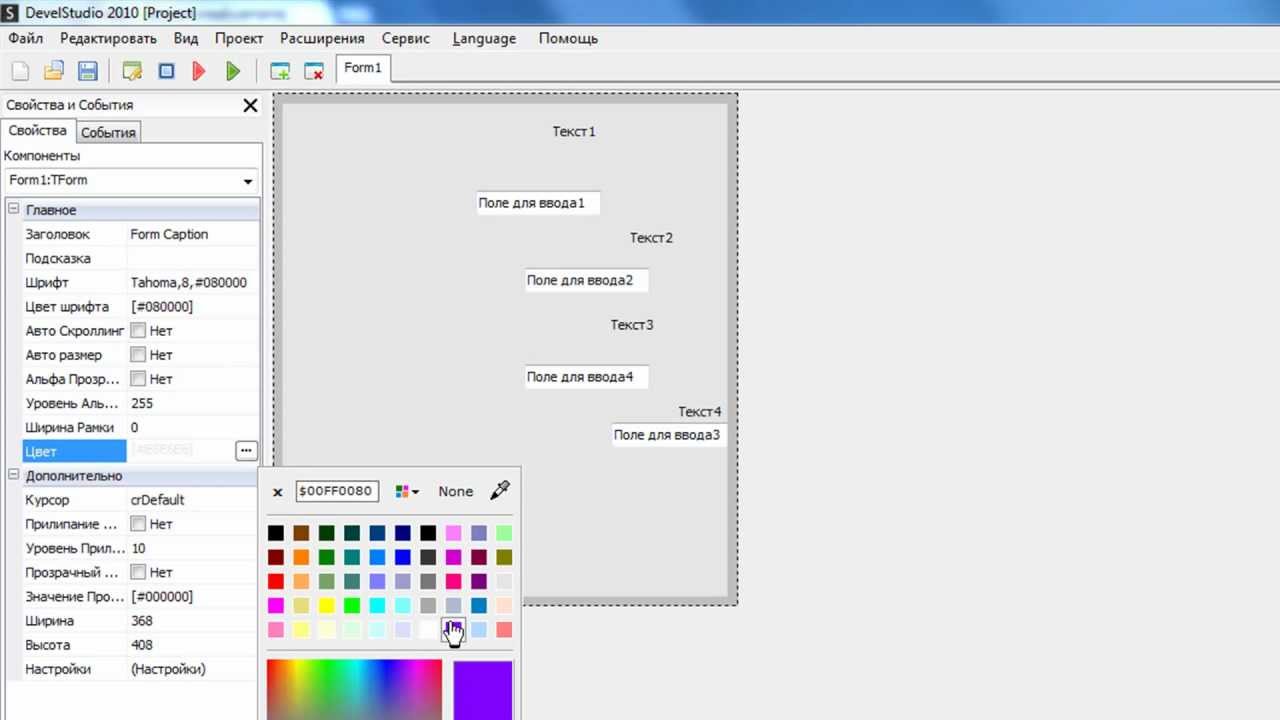Pick the bright yellow color swatch
Viewport: 1280px width, 720px height.
coord(326,605)
